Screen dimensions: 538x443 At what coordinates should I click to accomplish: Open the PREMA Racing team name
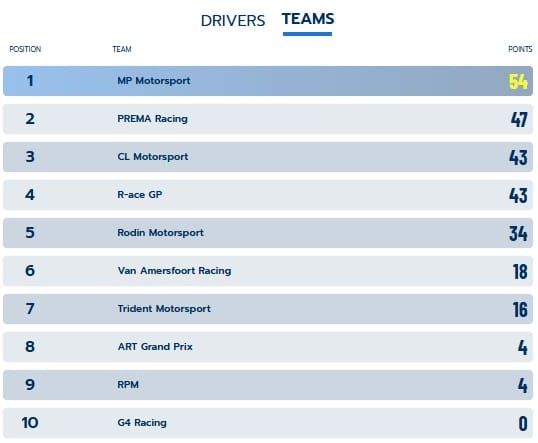coord(152,119)
